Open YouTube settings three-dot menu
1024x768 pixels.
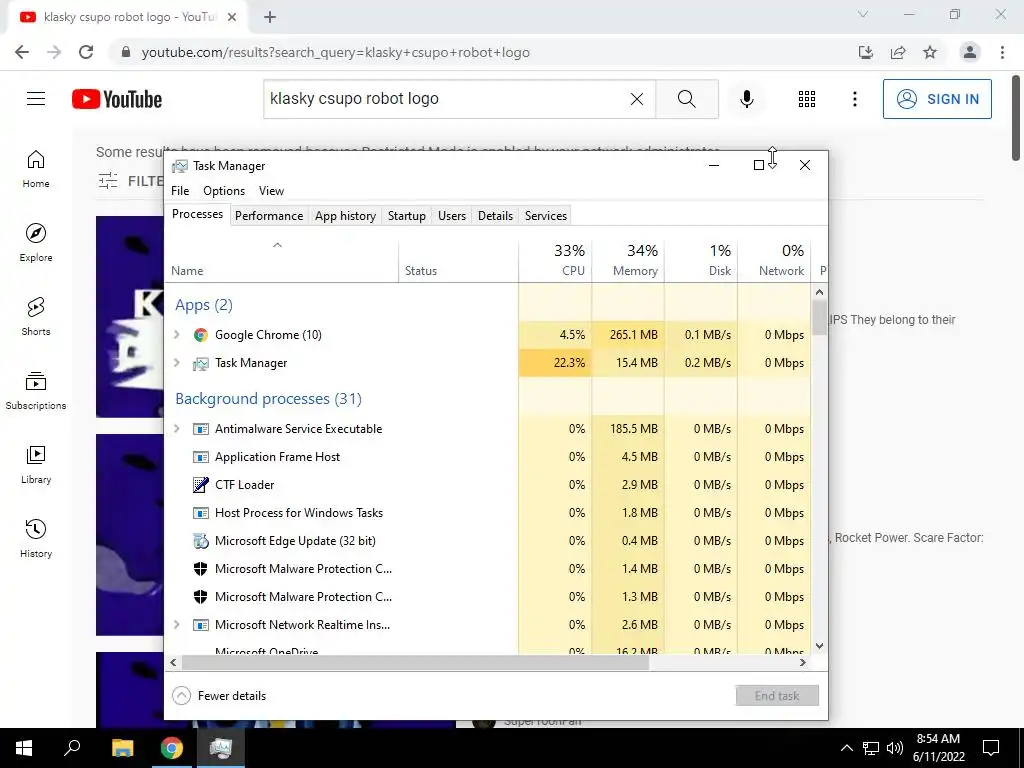pos(855,99)
